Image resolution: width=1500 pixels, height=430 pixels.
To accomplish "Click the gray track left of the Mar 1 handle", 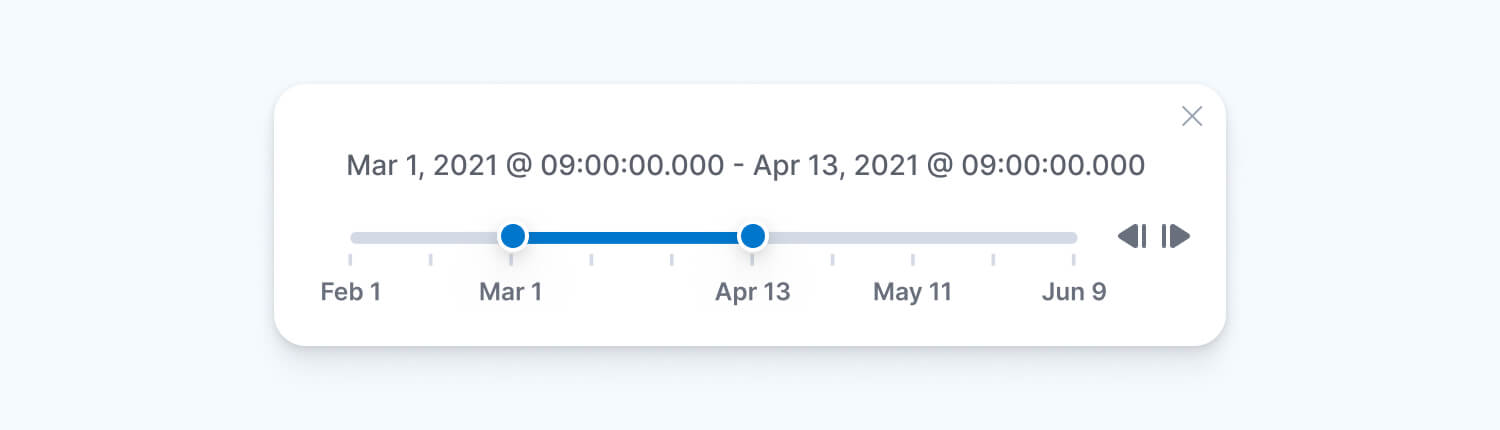I will 425,238.
